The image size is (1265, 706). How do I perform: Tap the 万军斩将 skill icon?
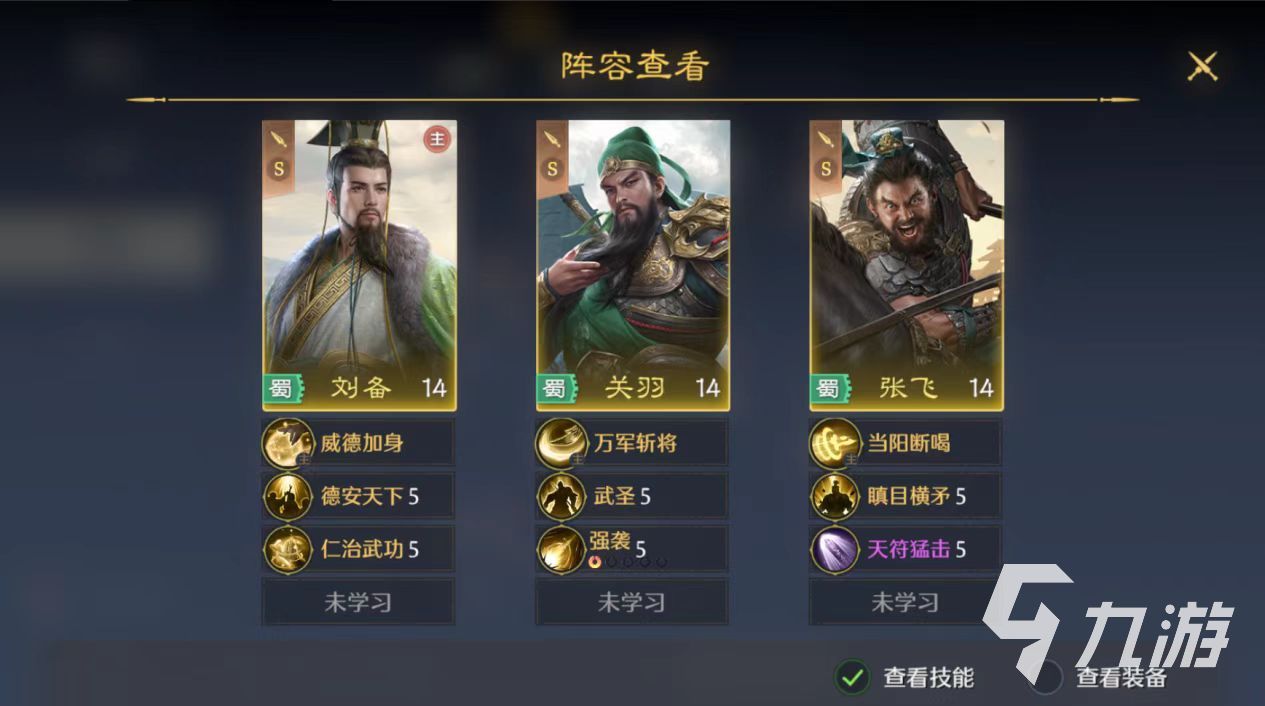[561, 443]
